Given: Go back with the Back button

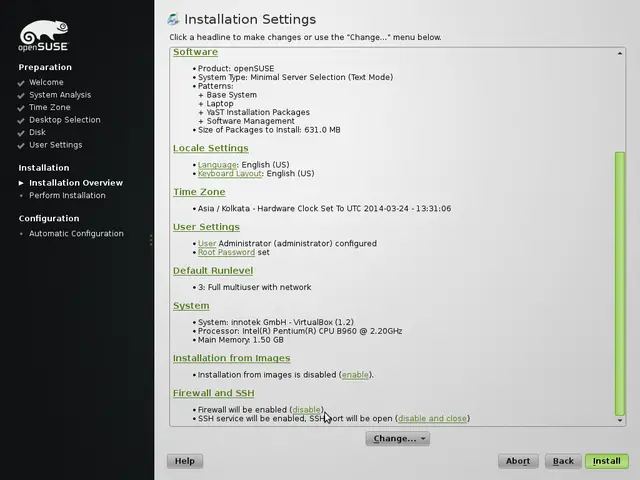Looking at the screenshot, I should tap(563, 461).
